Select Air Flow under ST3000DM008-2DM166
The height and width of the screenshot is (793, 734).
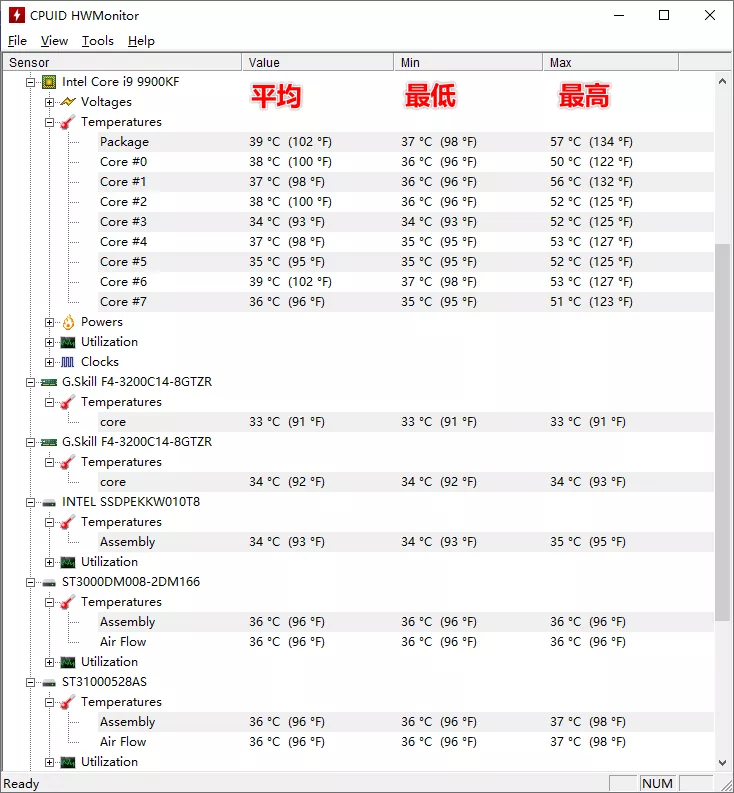[x=406, y=642]
